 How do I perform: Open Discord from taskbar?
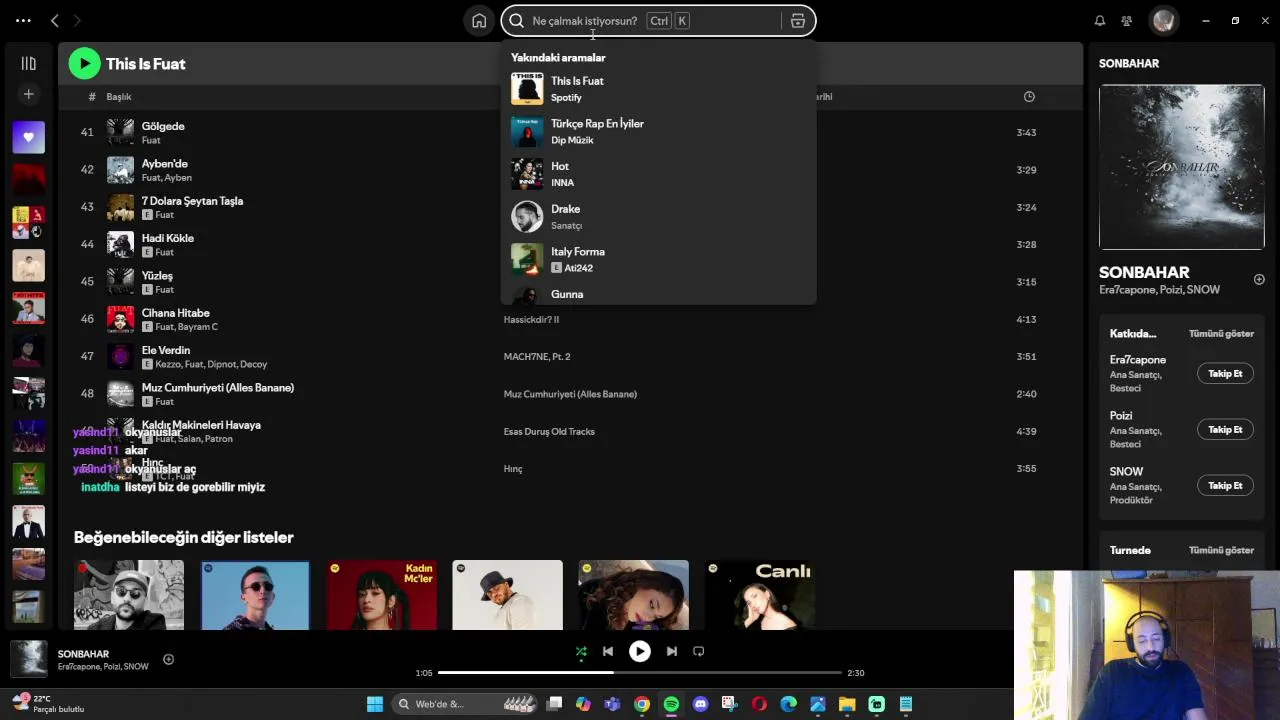click(700, 704)
